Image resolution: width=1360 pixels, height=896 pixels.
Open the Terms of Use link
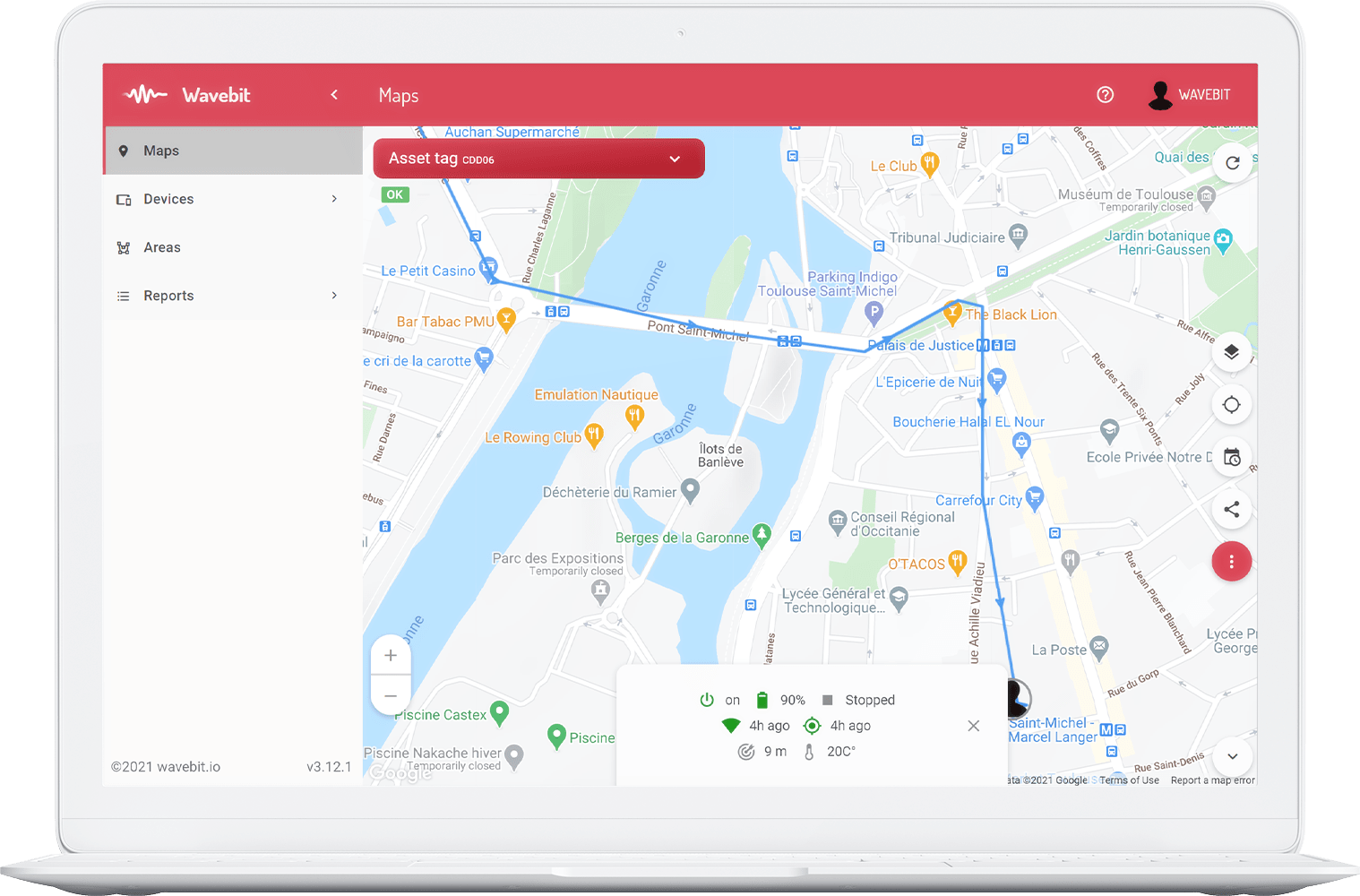[1129, 780]
